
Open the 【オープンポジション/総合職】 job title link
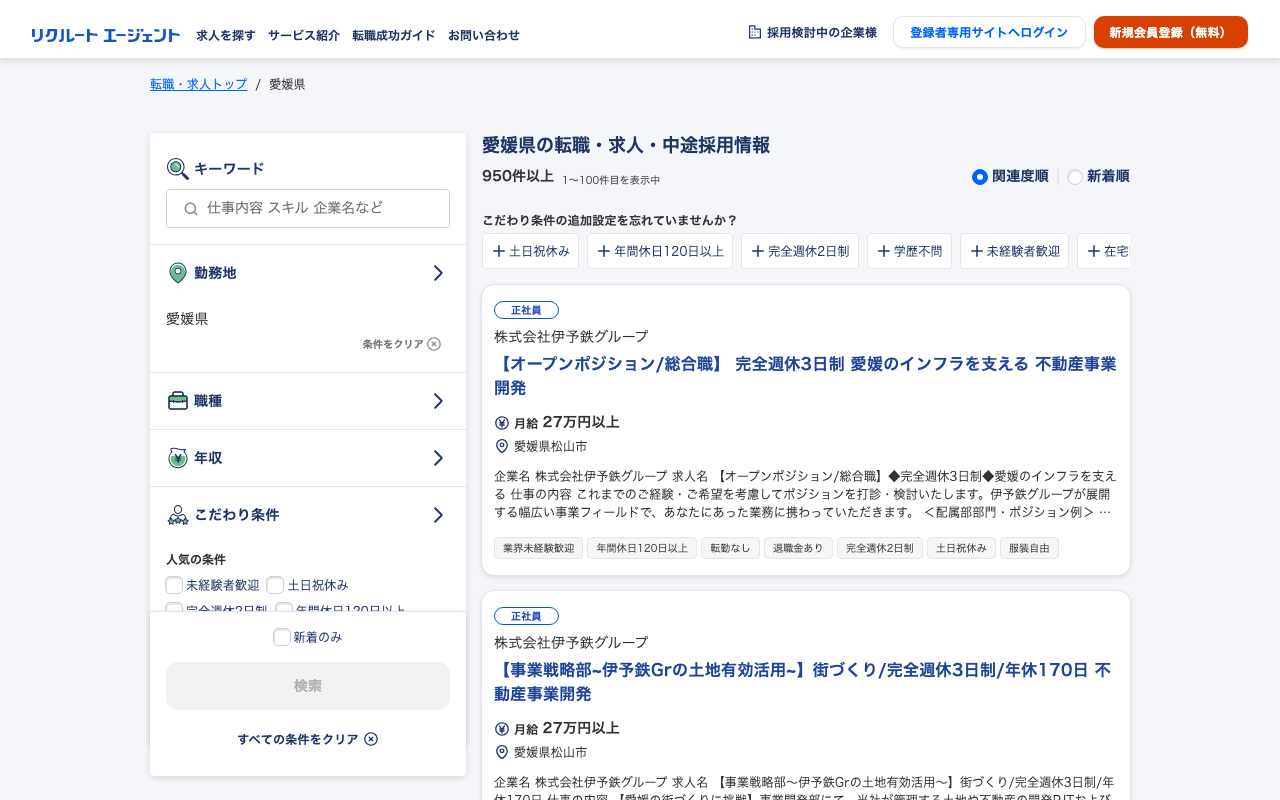tap(806, 375)
